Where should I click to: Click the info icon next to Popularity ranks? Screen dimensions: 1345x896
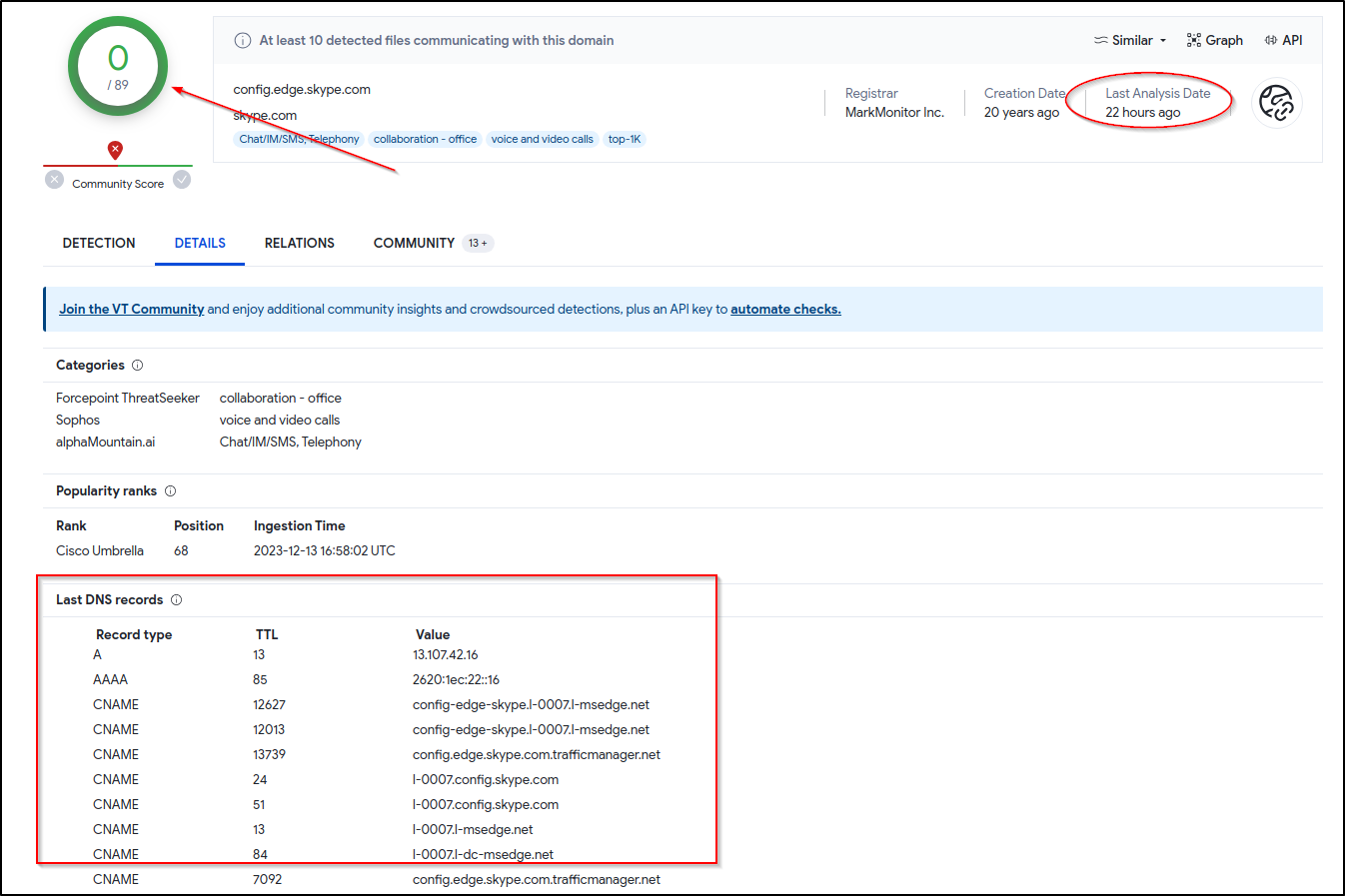tap(170, 491)
